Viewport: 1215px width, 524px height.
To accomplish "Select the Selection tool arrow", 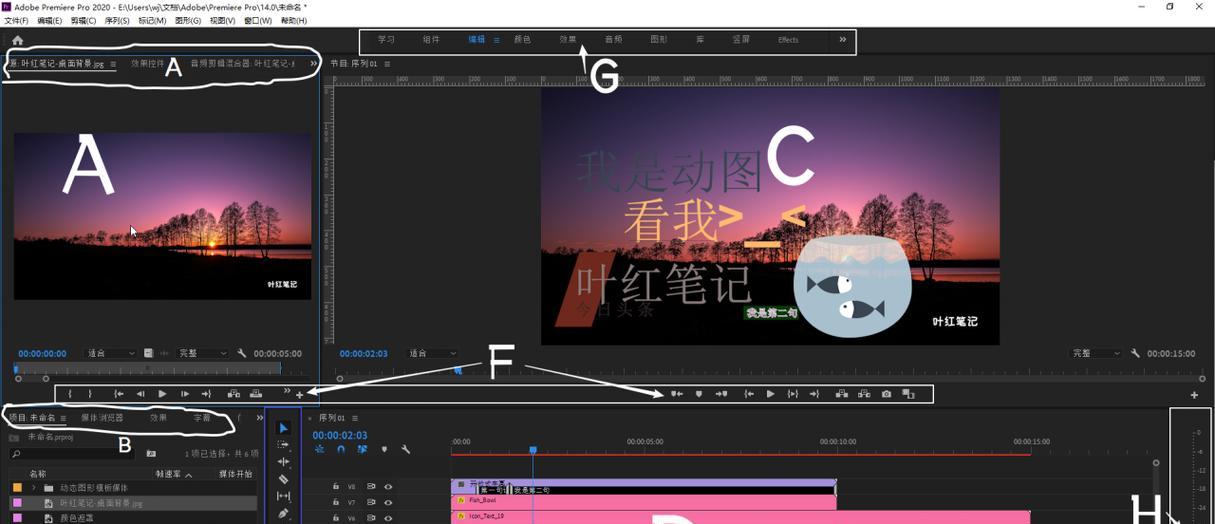I will (283, 428).
